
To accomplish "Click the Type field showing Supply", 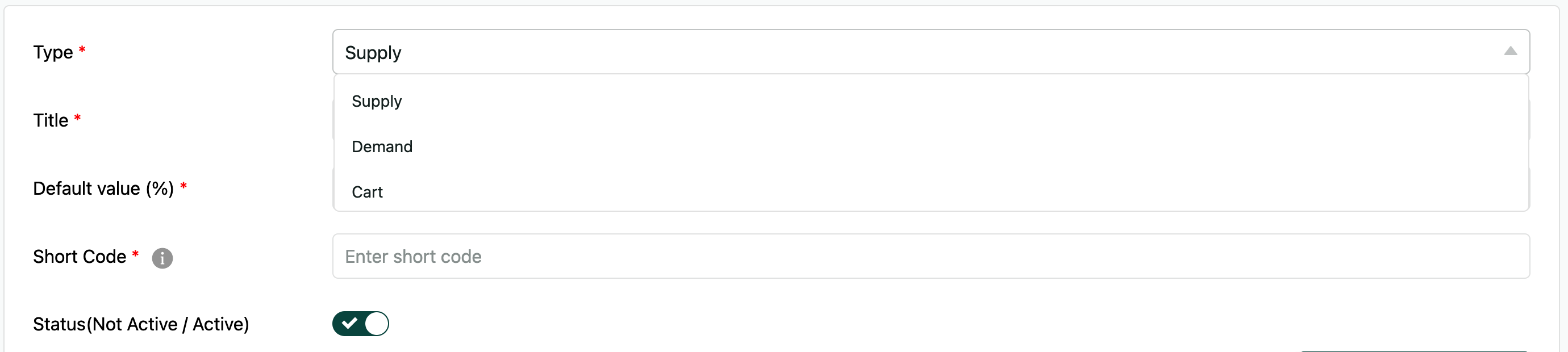I will [x=852, y=52].
